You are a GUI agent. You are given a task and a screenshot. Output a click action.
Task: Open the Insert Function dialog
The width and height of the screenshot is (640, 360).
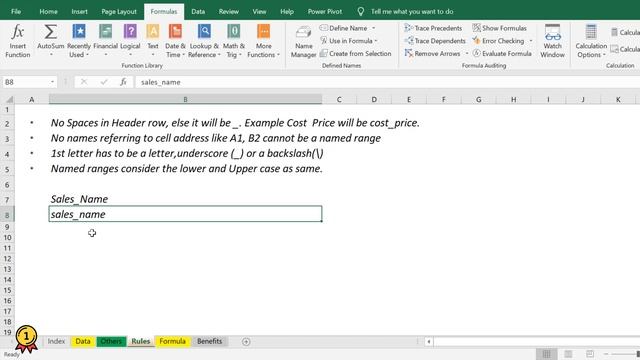18,41
